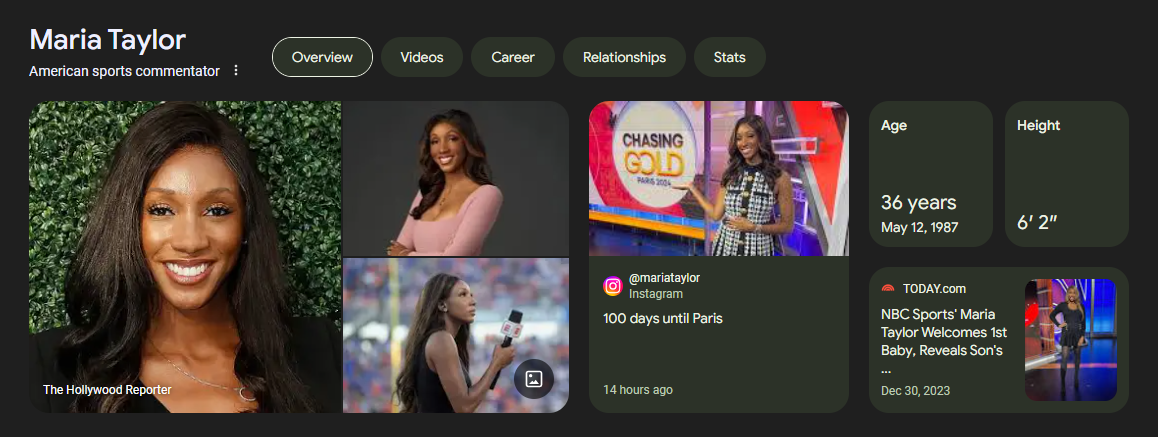
Task: Open NBC Sports' Maria Taylor baby article
Action: [944, 342]
